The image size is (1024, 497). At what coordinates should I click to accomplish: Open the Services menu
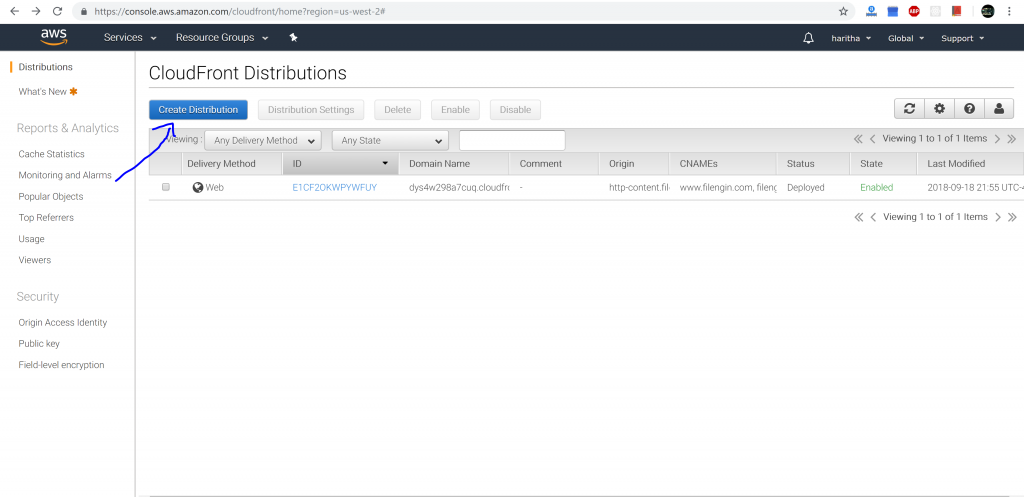(x=130, y=38)
